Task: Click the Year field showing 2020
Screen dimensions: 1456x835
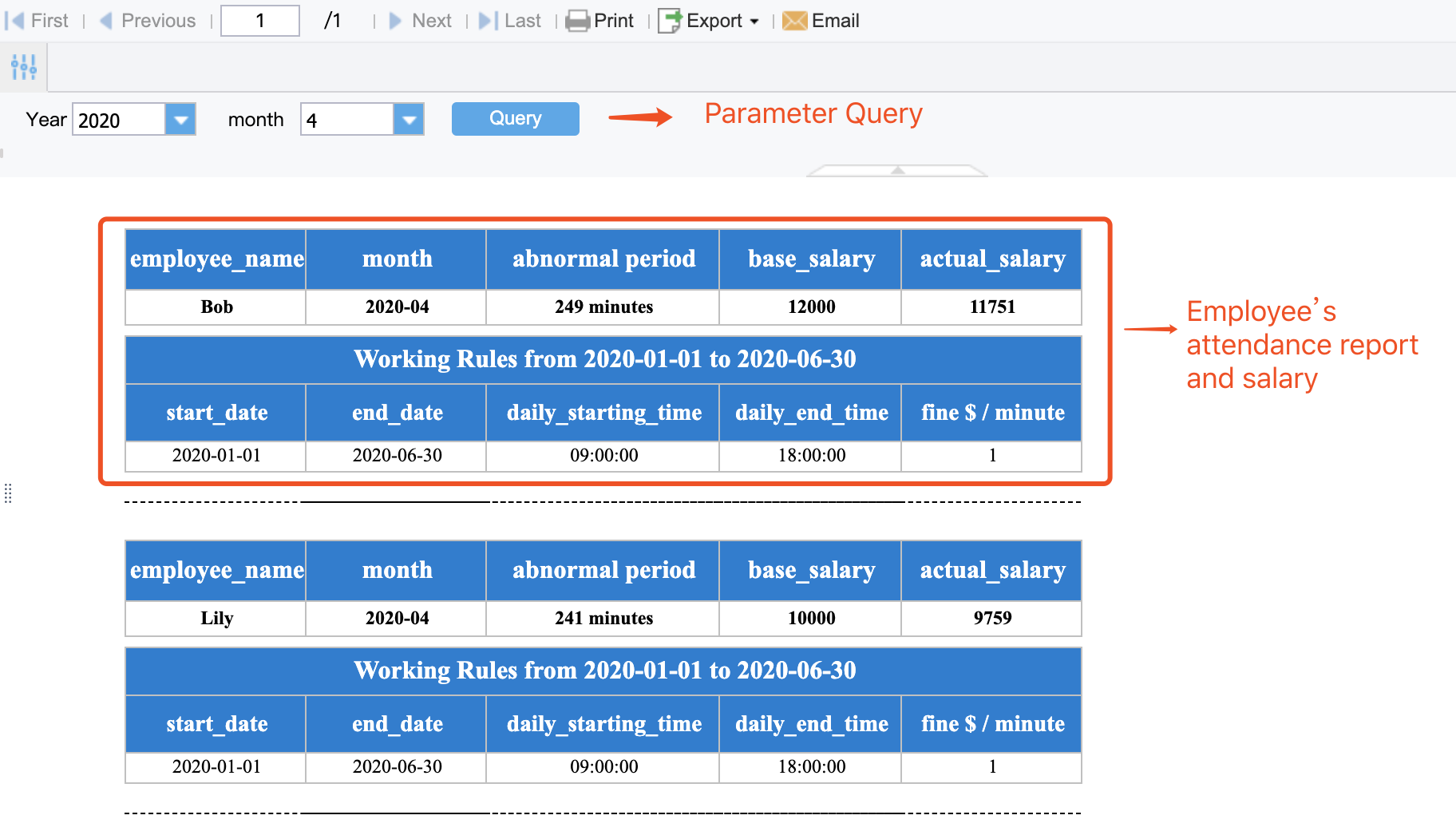Action: (x=119, y=120)
